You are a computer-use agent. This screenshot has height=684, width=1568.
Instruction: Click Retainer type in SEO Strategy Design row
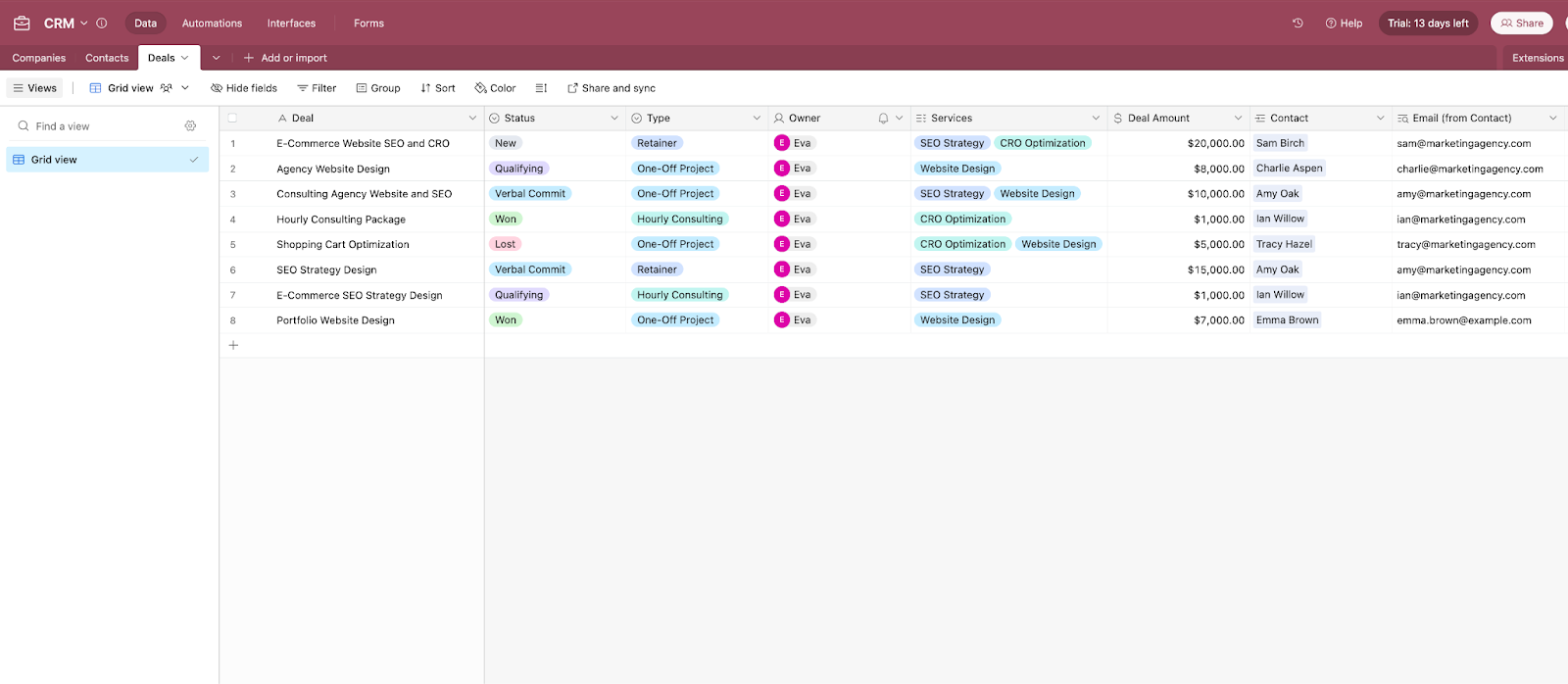click(x=657, y=269)
